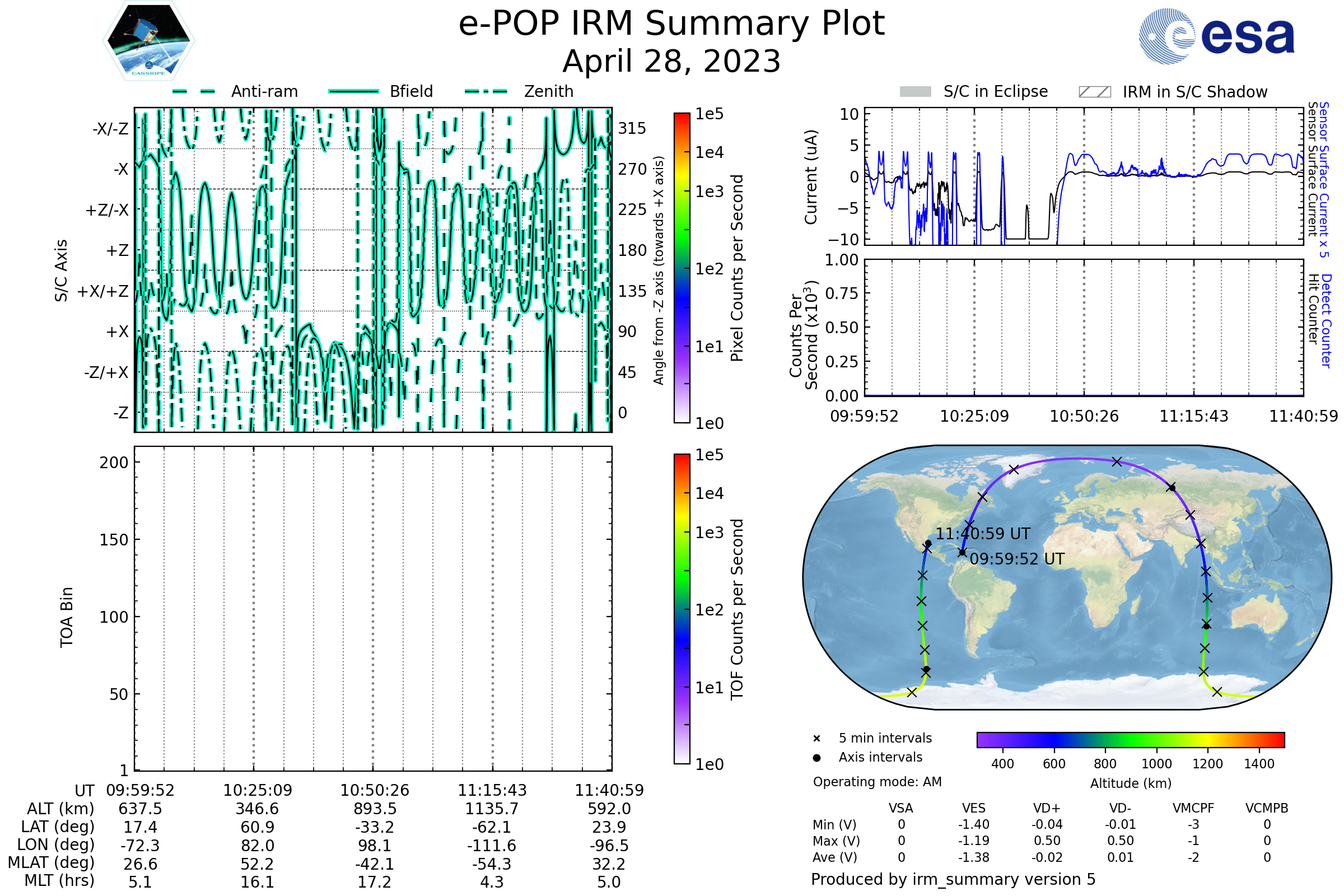Click the TOF Counts per Second colorbar
1344x896 pixels.
682,609
